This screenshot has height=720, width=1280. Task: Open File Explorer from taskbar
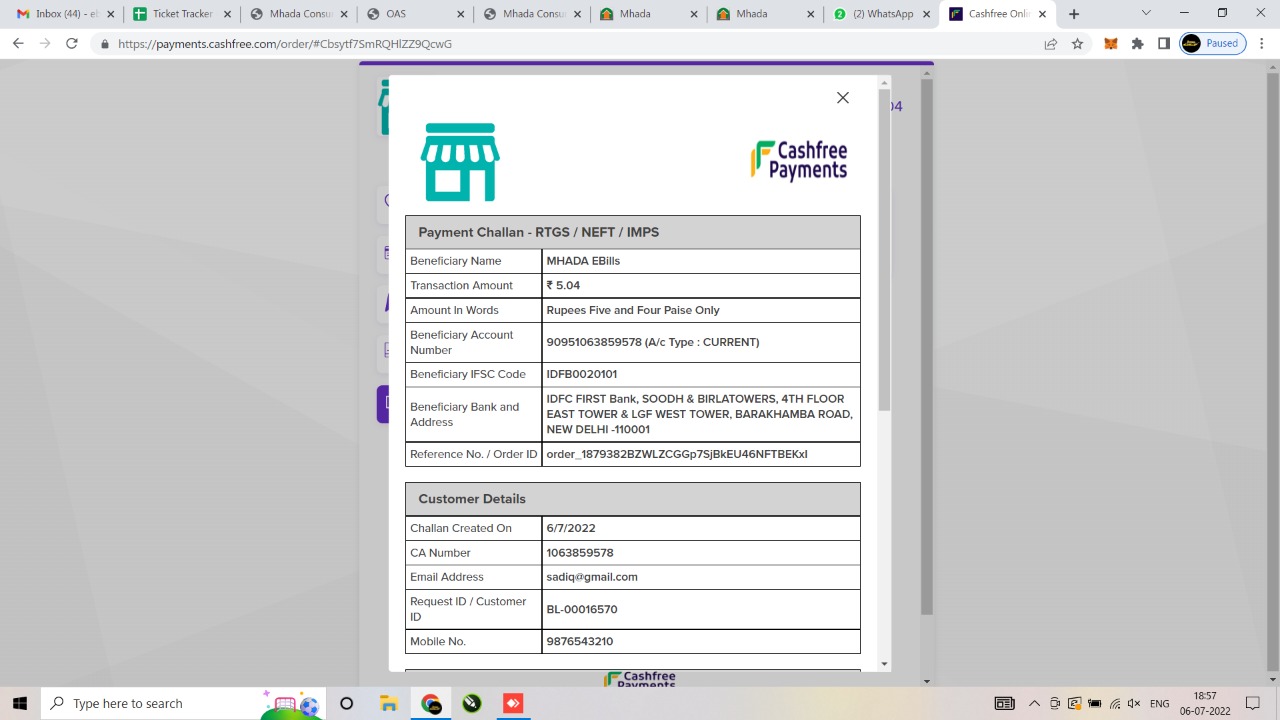[389, 703]
